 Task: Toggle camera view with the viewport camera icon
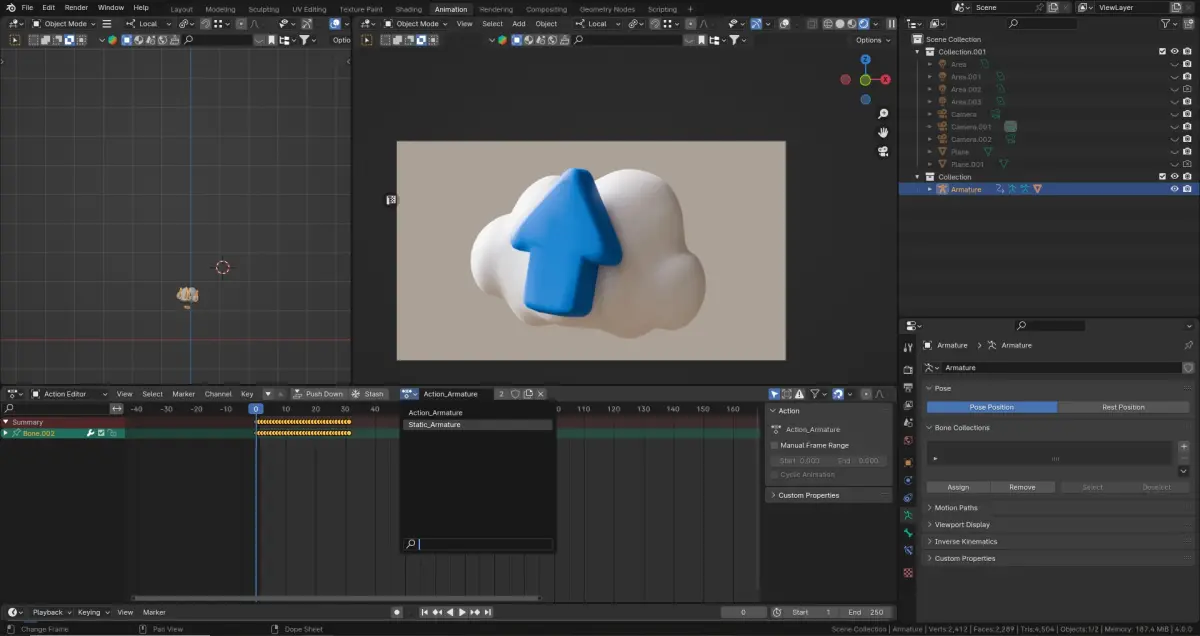[883, 152]
